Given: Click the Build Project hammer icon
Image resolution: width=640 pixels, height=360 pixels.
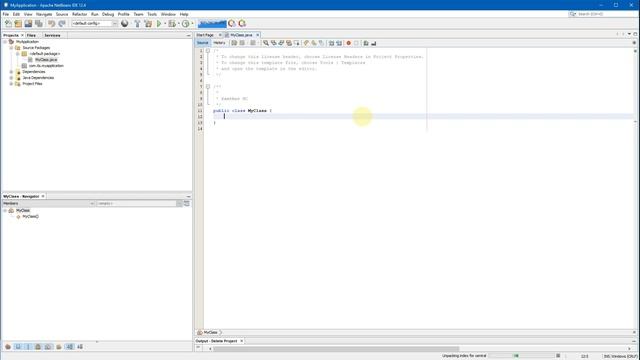Looking at the screenshot, I should 137,24.
